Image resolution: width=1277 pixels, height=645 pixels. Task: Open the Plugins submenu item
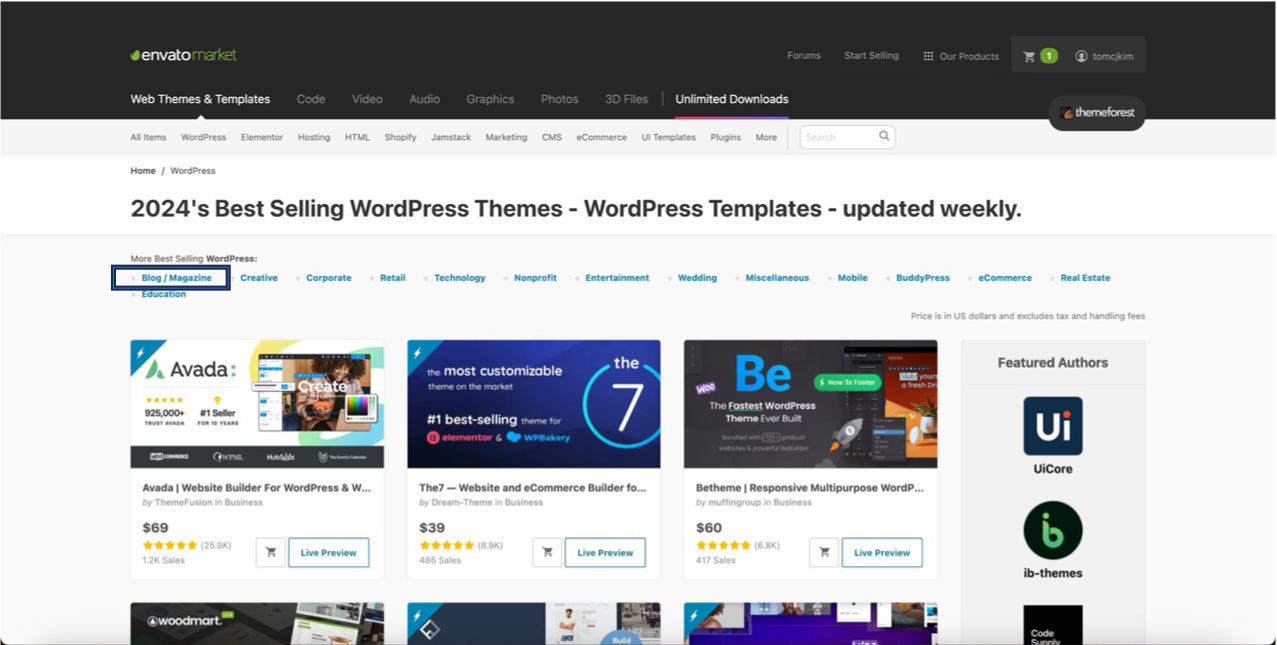pos(726,137)
